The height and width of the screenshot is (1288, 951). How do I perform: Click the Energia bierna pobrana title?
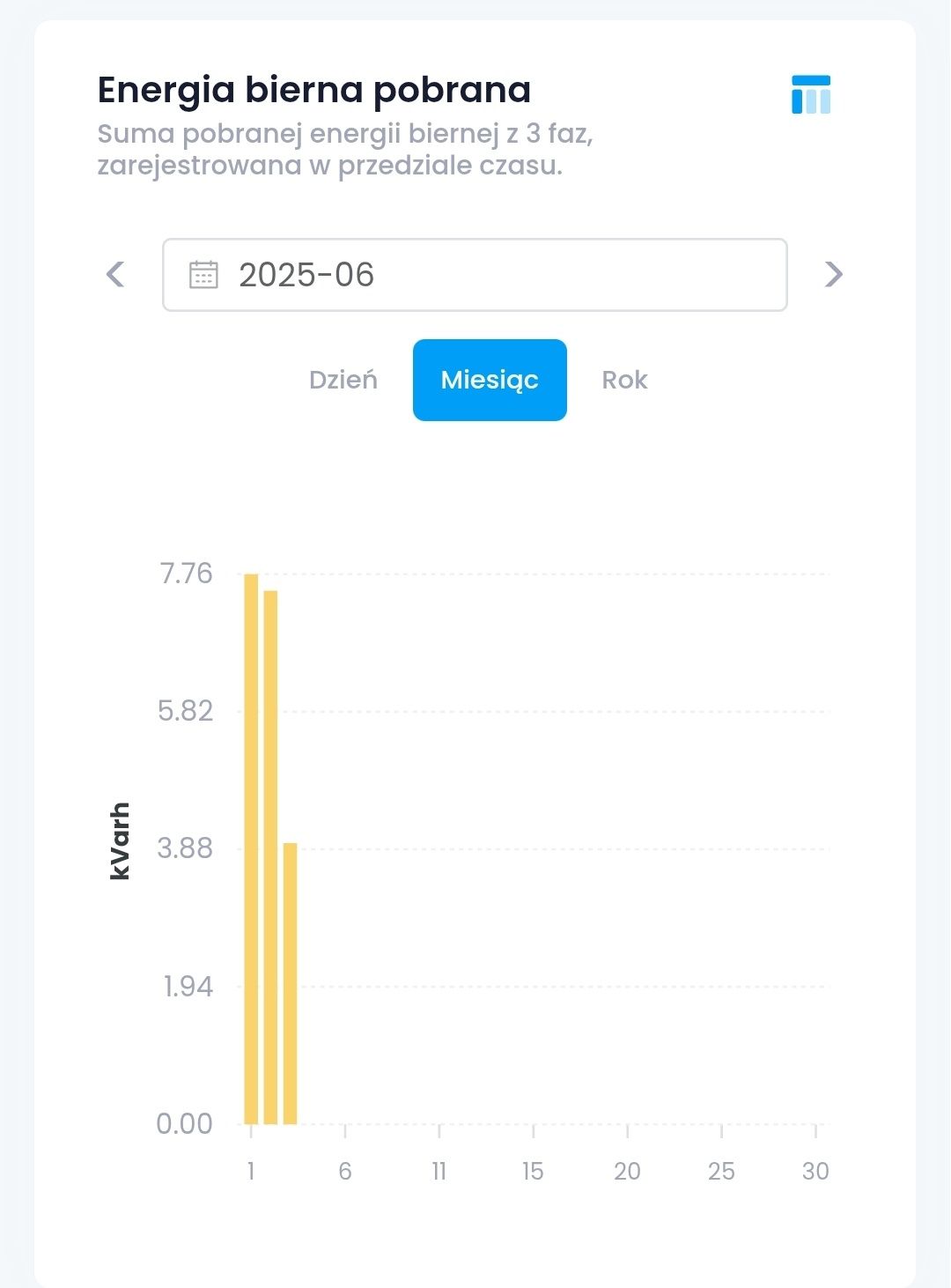[314, 90]
